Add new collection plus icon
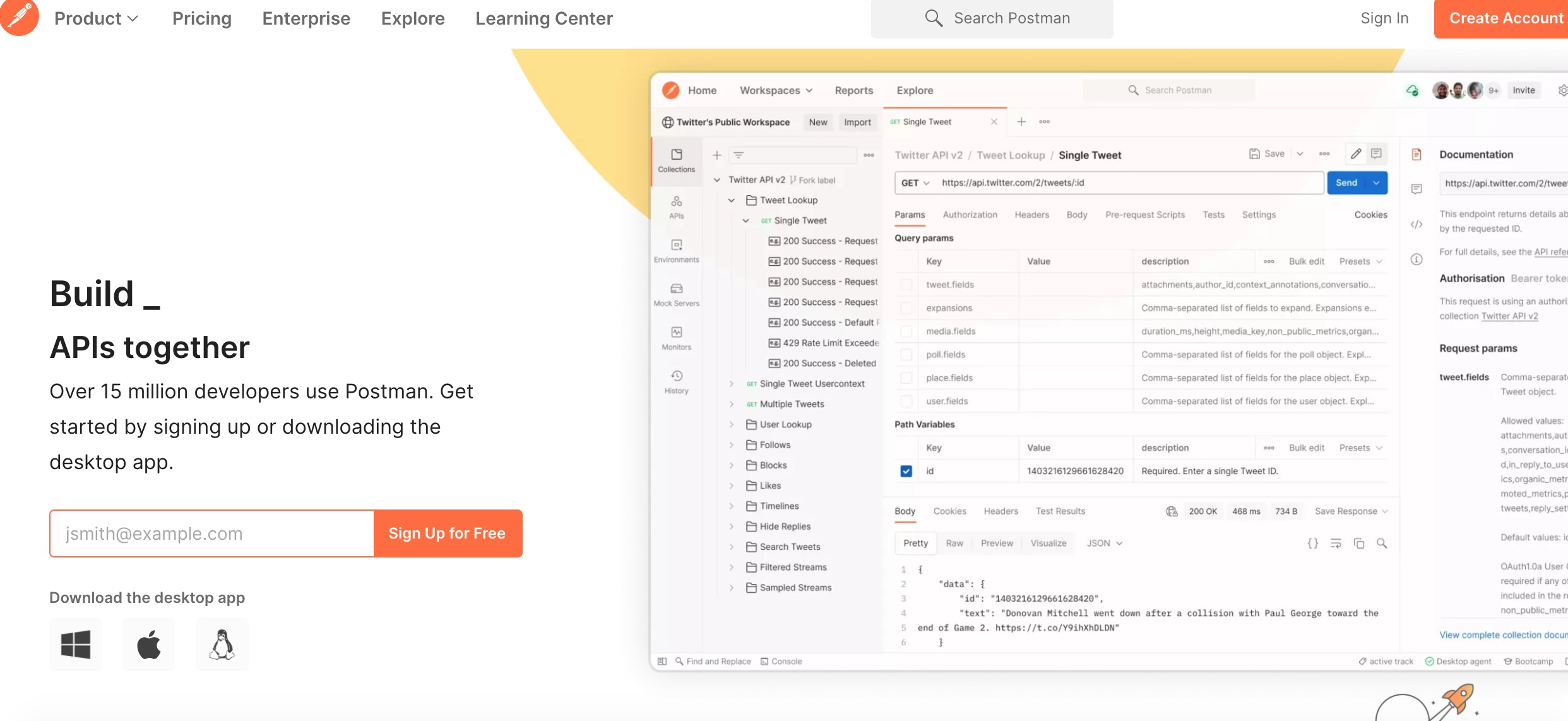This screenshot has width=1568, height=721. click(717, 155)
